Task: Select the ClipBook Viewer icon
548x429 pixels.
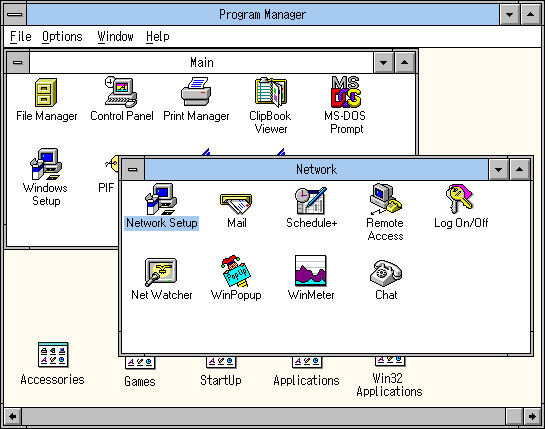Action: click(x=271, y=92)
